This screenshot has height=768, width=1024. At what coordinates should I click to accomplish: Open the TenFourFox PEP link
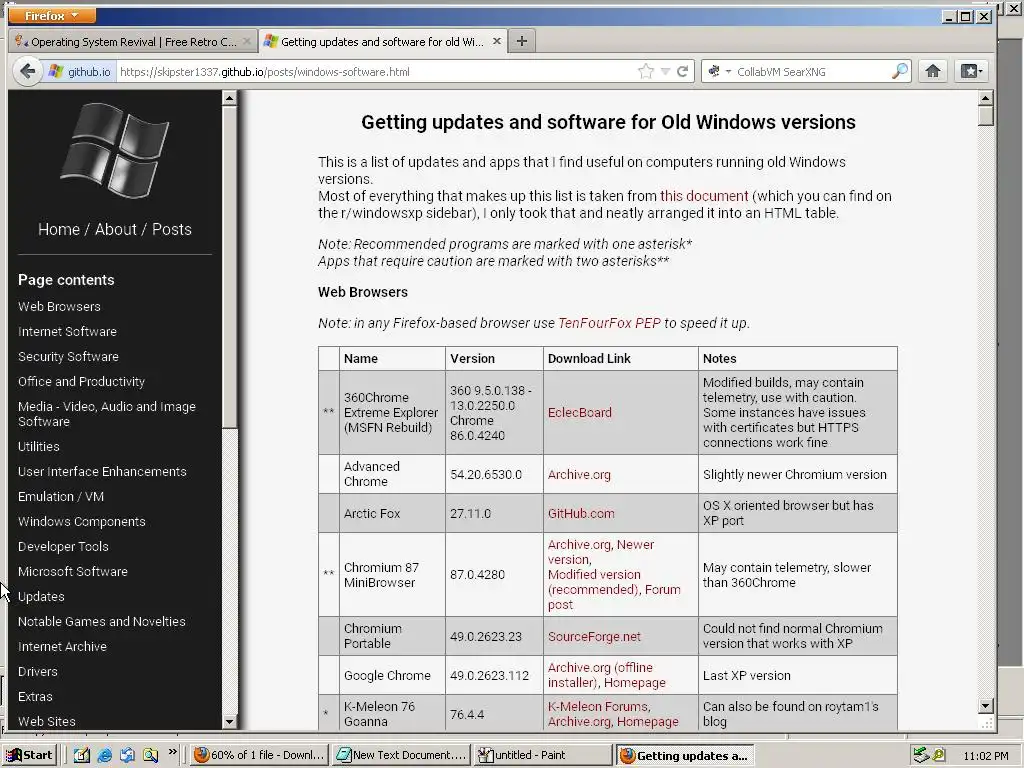pos(609,323)
